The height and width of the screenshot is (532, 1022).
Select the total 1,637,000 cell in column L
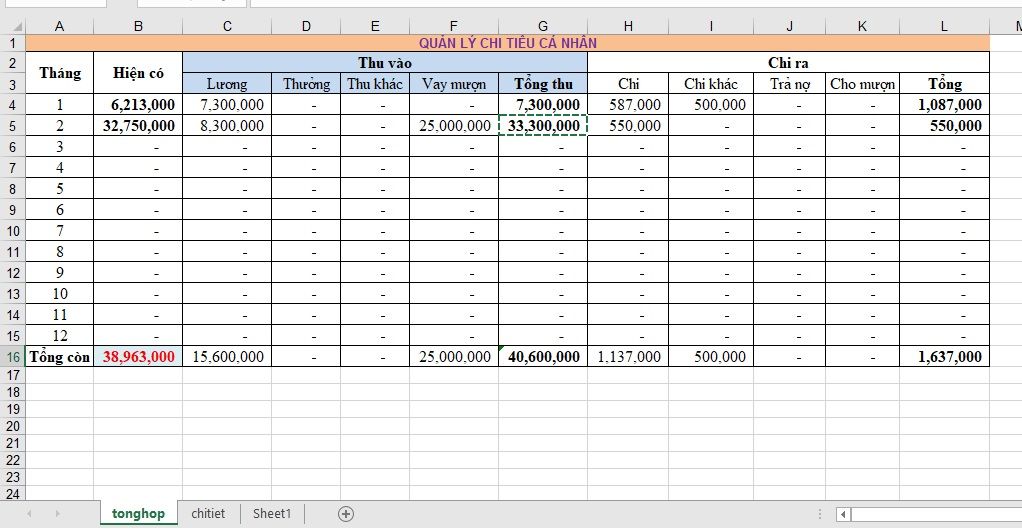tap(944, 357)
